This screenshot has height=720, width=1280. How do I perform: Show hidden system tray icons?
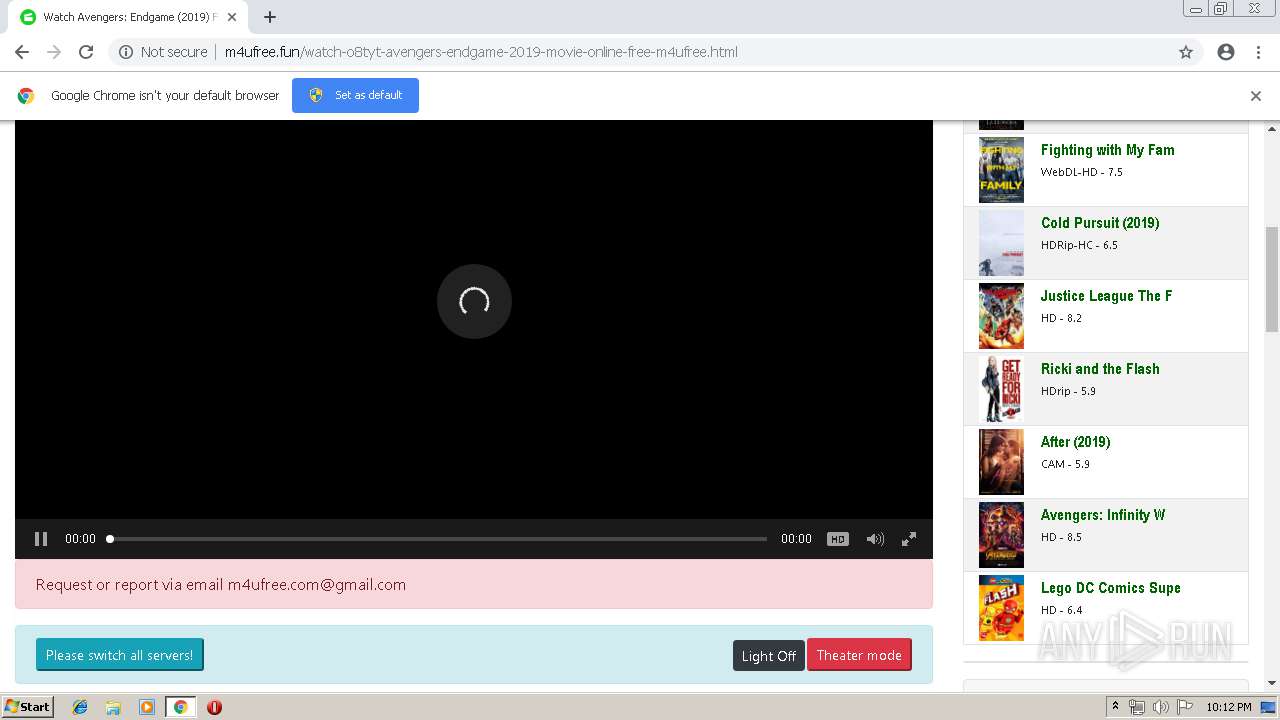click(1115, 707)
